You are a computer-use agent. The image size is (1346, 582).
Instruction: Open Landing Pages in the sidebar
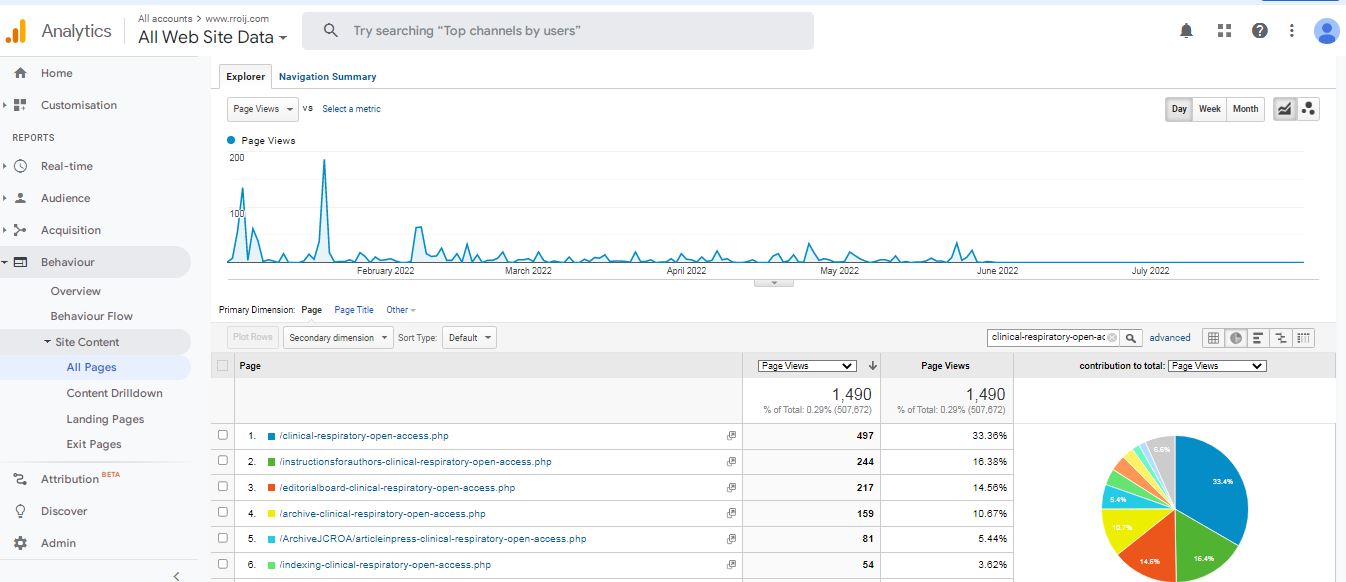105,419
